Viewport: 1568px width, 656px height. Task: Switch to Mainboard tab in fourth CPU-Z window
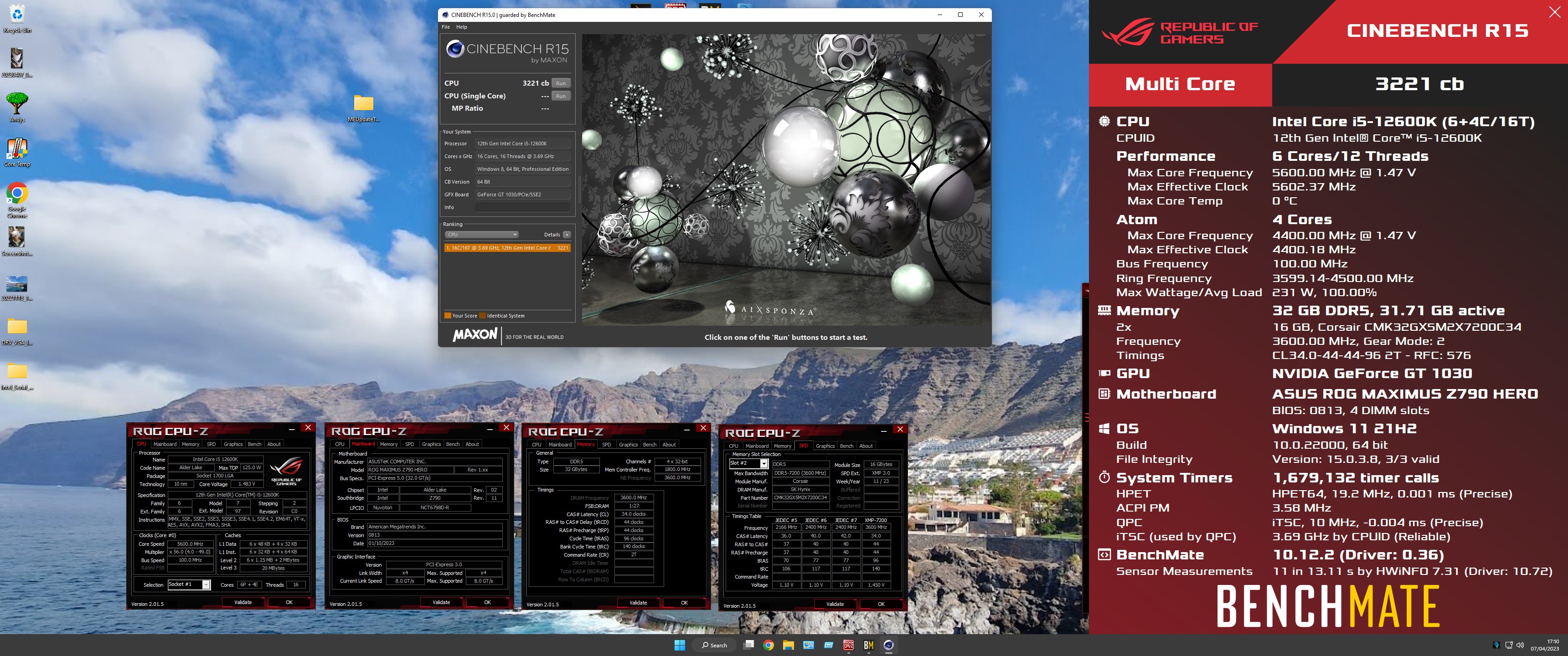click(757, 446)
